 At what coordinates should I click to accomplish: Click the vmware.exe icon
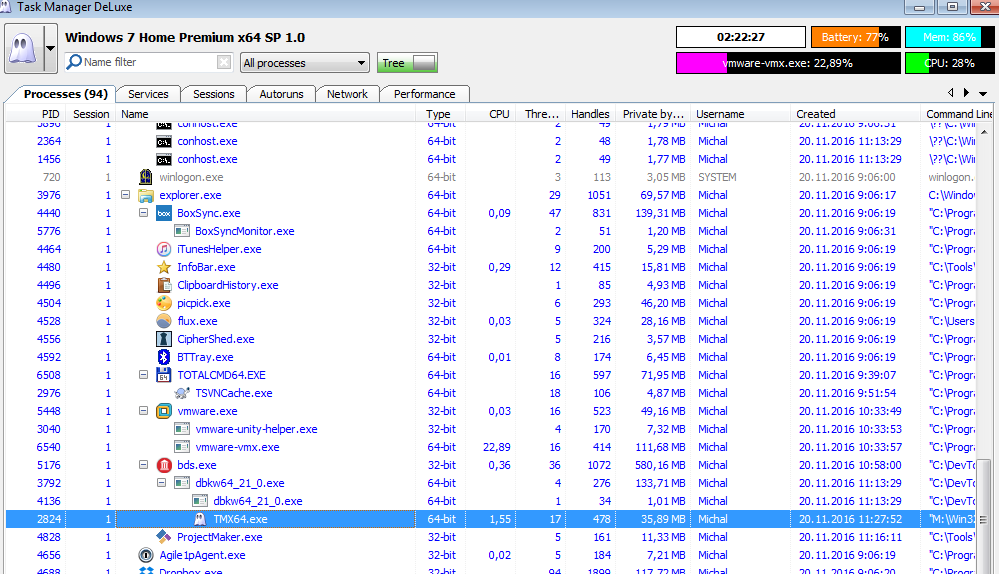pos(164,411)
